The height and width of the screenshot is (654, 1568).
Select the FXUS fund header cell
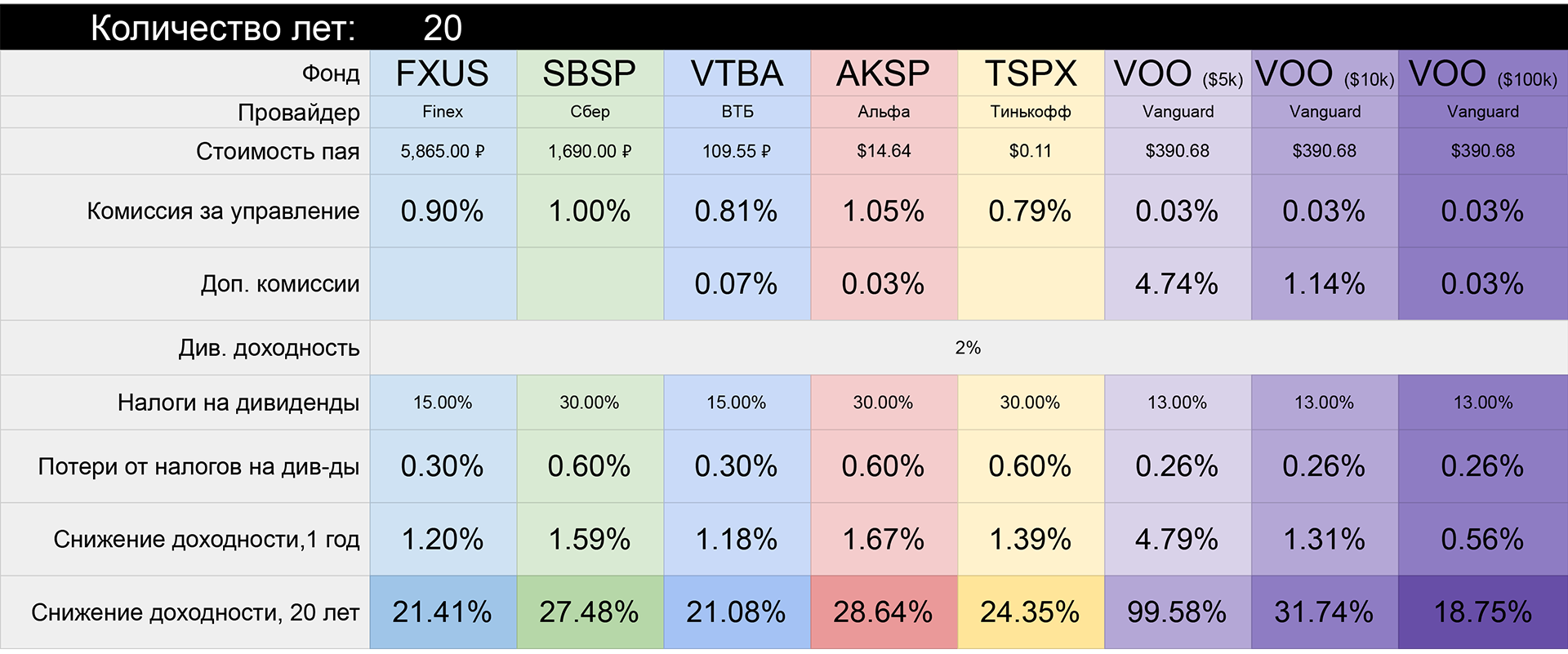[x=443, y=73]
